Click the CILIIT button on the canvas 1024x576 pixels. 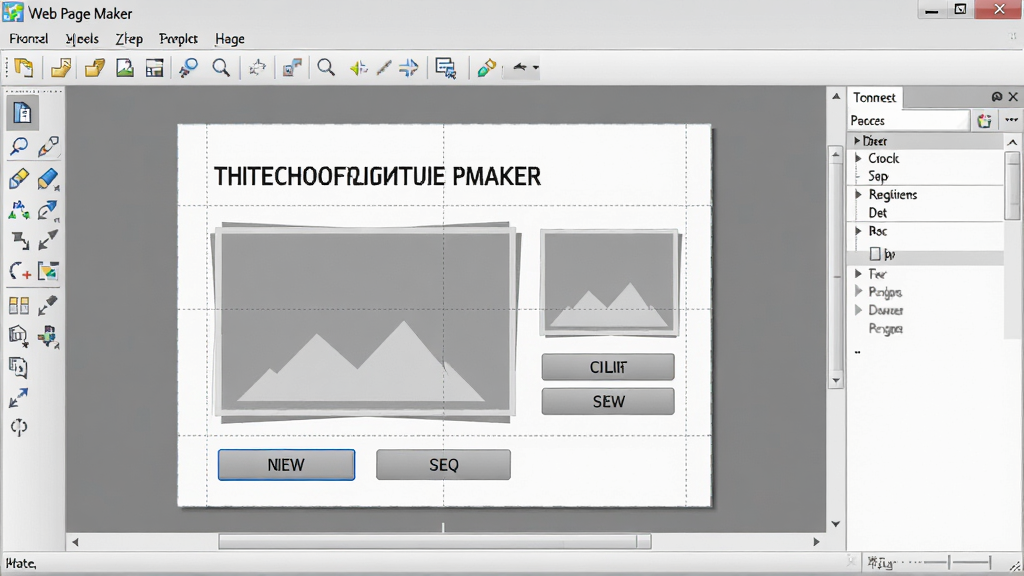click(x=608, y=367)
